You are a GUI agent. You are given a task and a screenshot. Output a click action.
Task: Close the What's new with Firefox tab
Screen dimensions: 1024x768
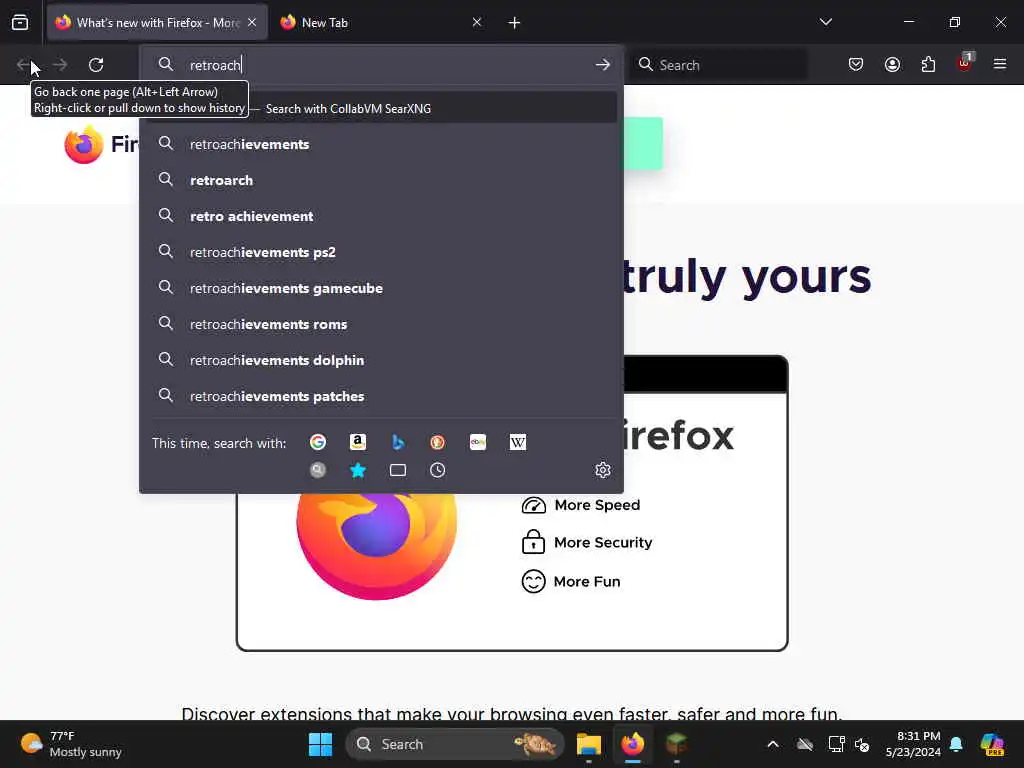(x=252, y=22)
